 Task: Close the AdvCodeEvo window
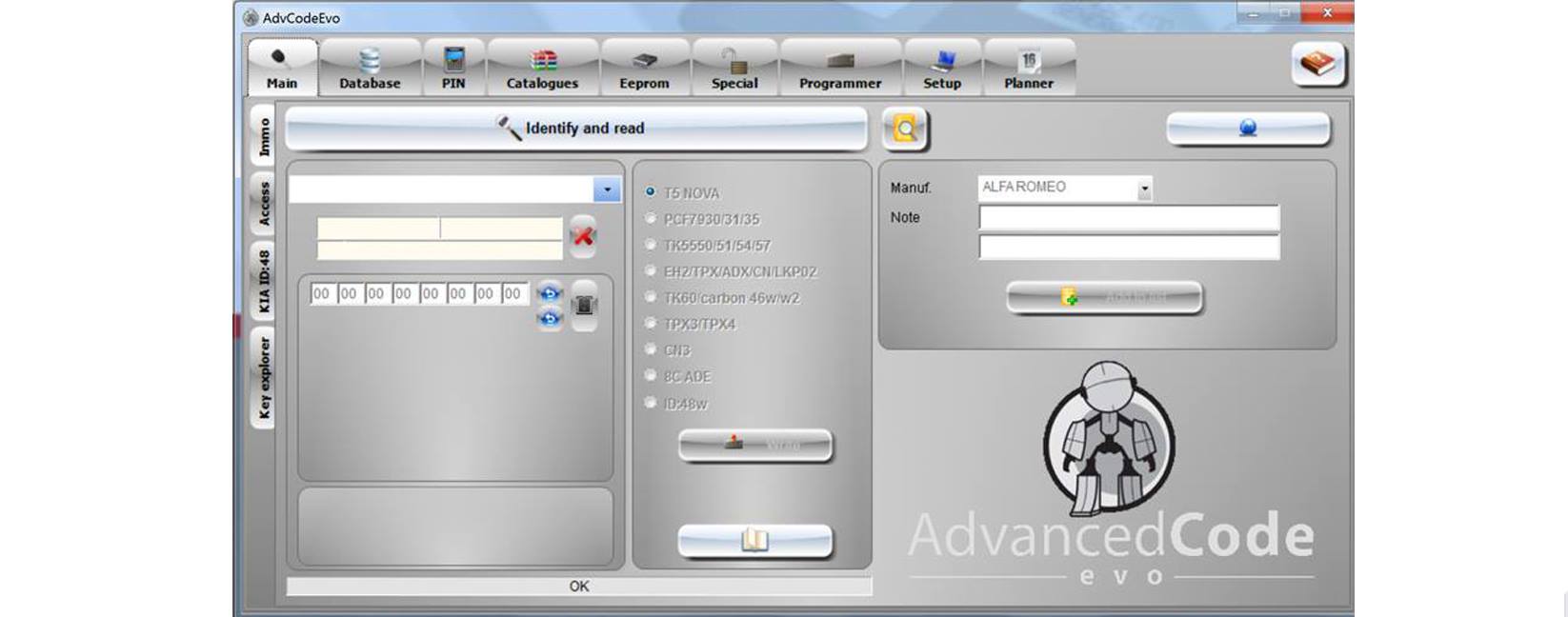[x=1328, y=12]
